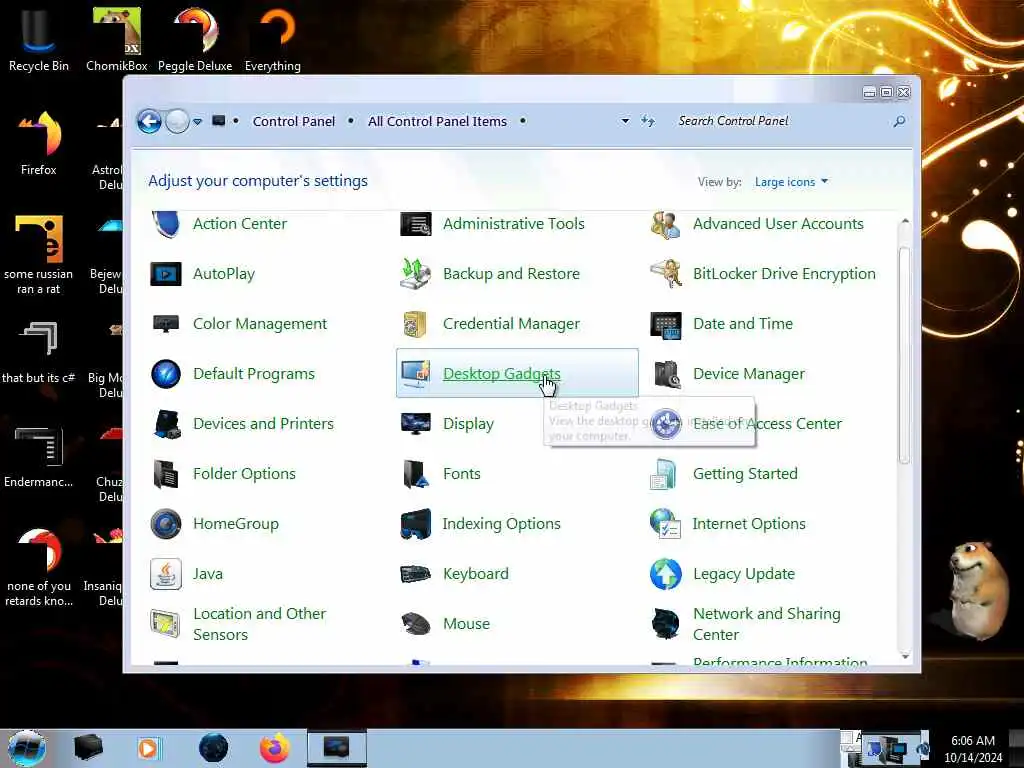Expand the address bar history dropdown arrow
The image size is (1024, 768).
tap(625, 121)
